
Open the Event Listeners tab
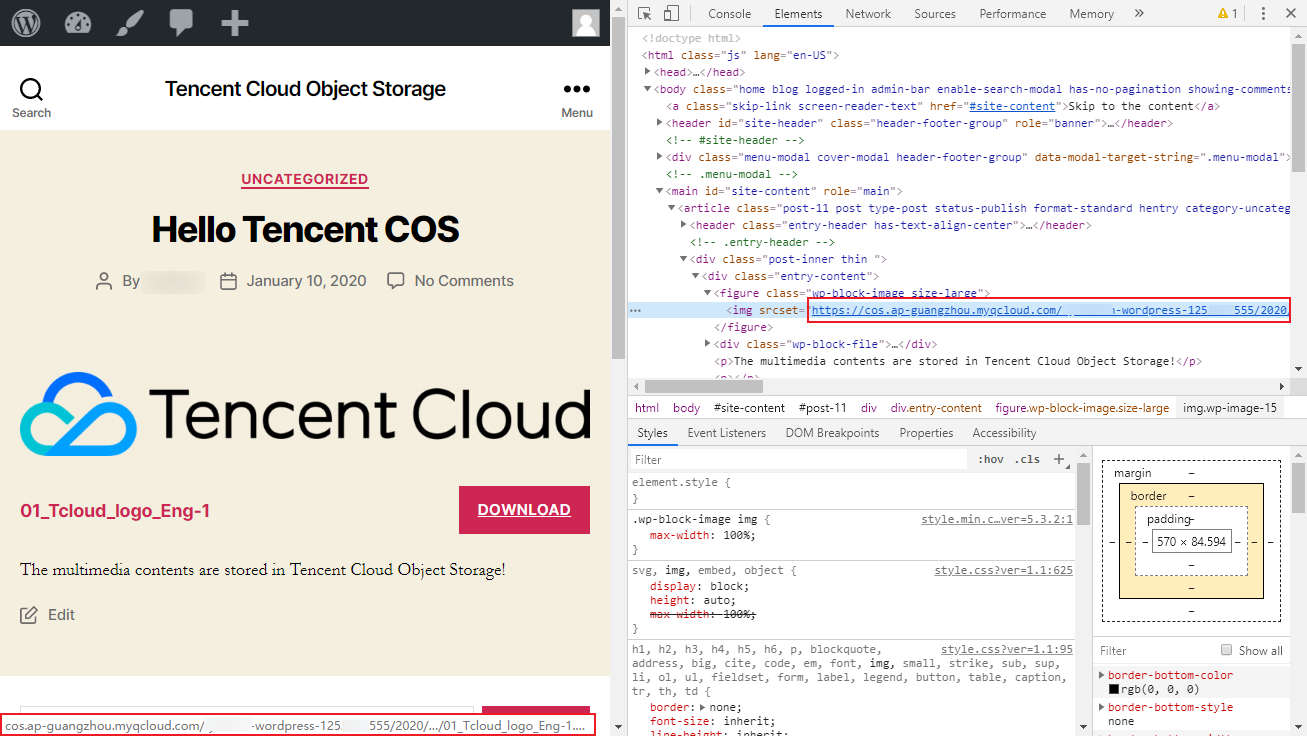pos(727,433)
